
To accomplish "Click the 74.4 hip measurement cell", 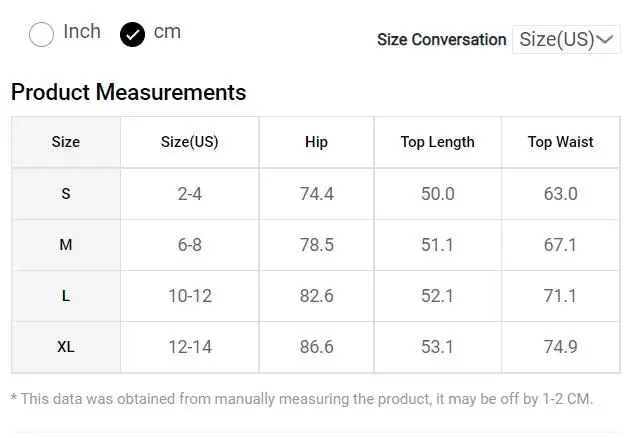I will tap(316, 194).
